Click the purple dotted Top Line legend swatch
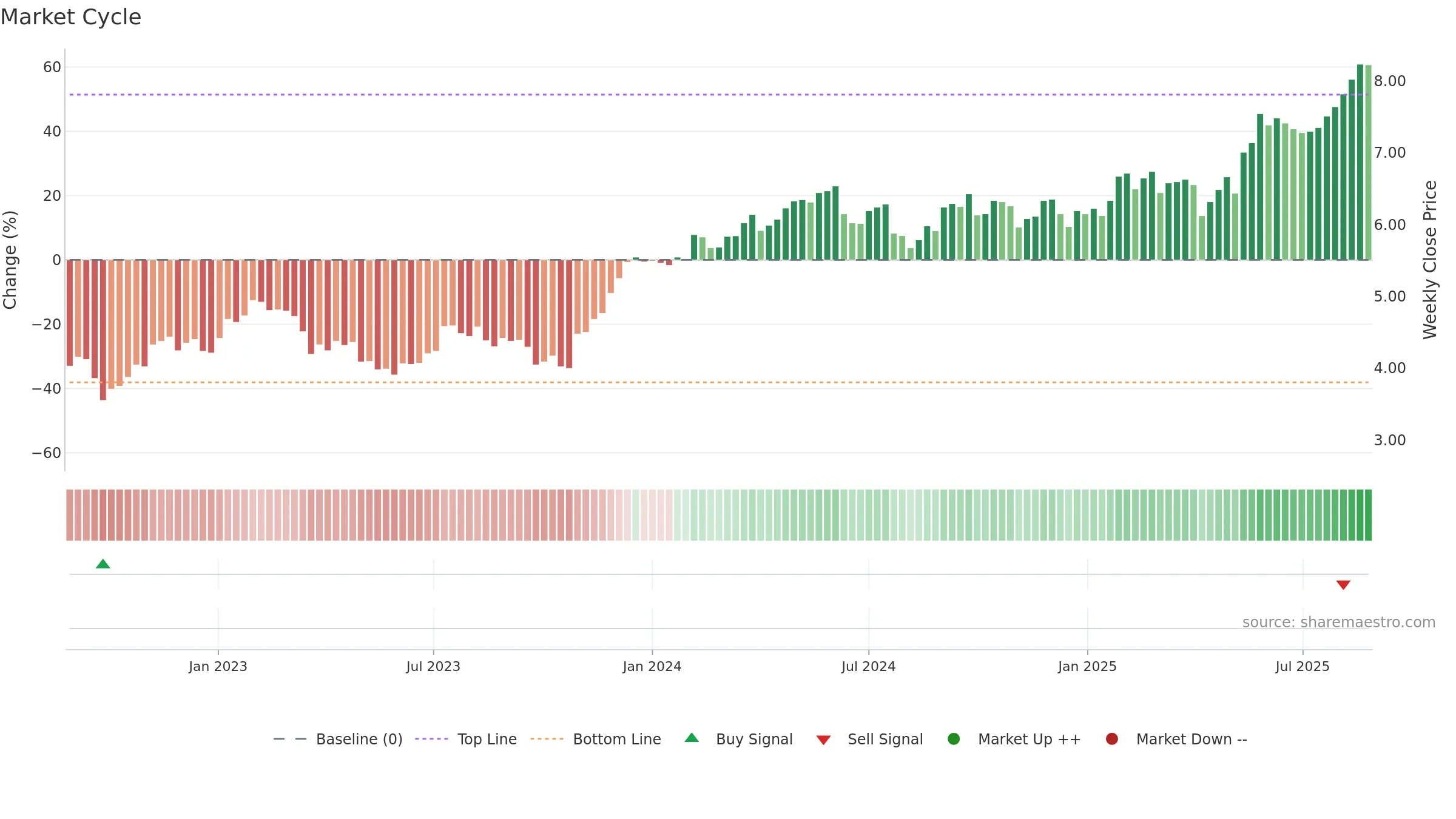This screenshot has width=1456, height=819. pos(431,739)
